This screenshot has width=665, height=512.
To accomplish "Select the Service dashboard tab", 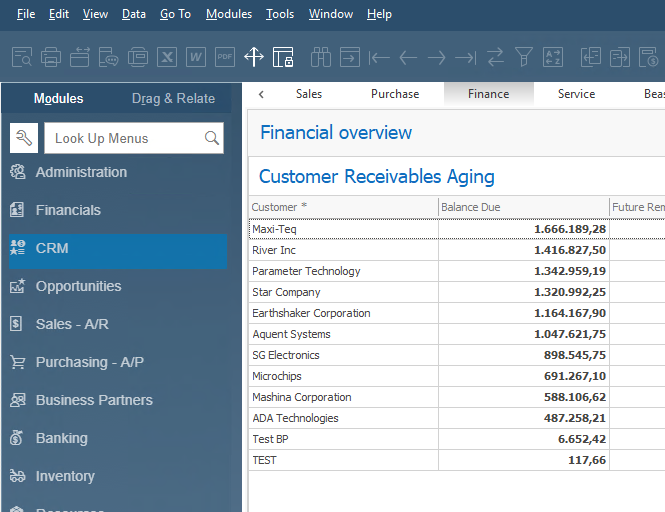I will (576, 94).
